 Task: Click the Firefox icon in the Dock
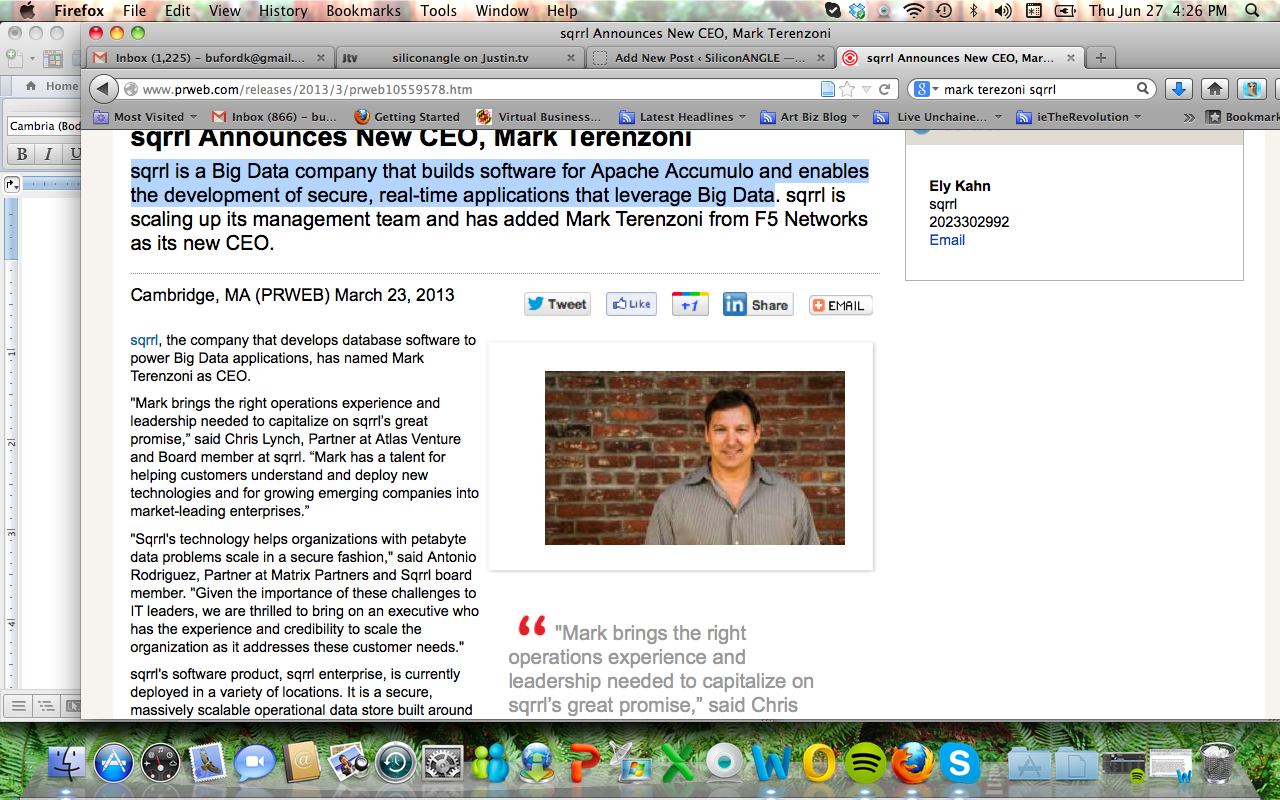coord(912,763)
